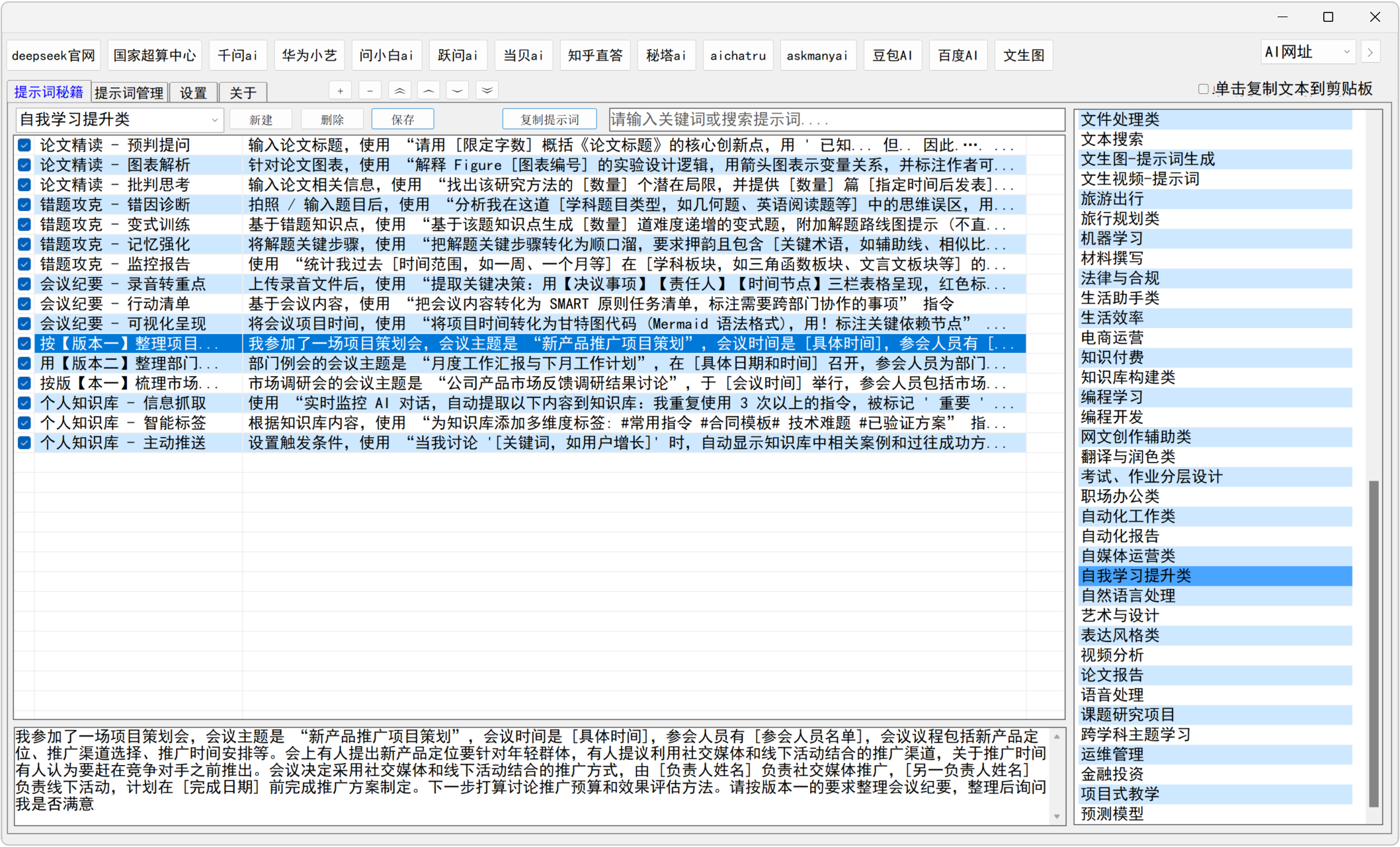This screenshot has height=847, width=1400.
Task: Toggle the 会议纪要 - 可视化呈现 checkbox
Action: (x=24, y=323)
